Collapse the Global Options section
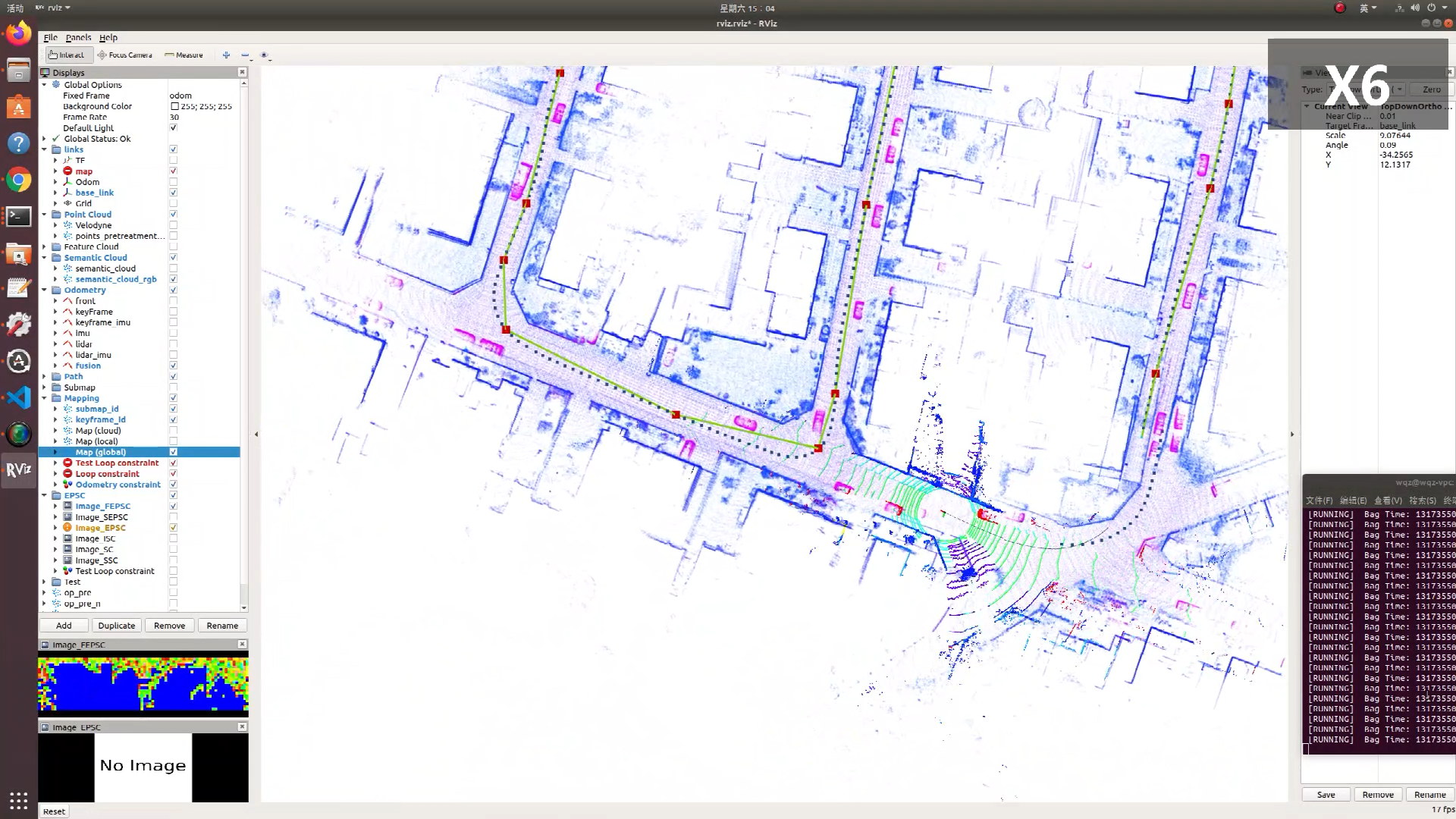 pos(44,85)
